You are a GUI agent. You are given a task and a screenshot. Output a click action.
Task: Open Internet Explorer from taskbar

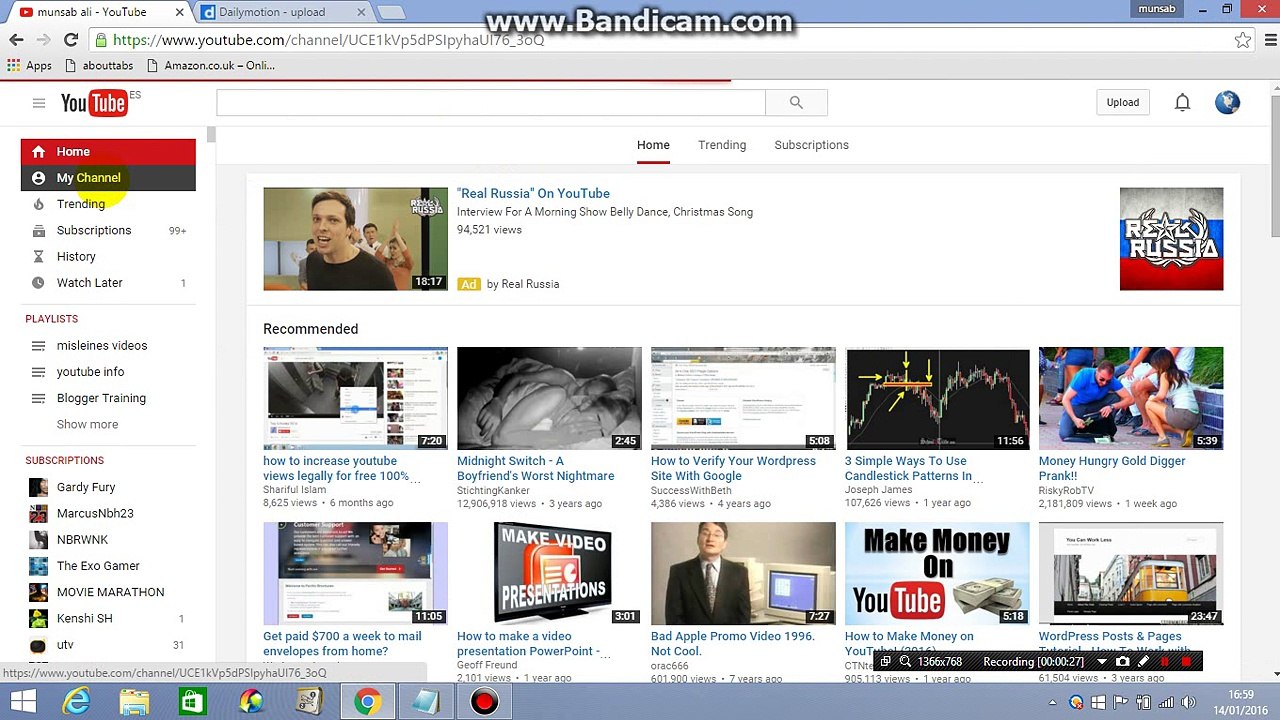(76, 702)
